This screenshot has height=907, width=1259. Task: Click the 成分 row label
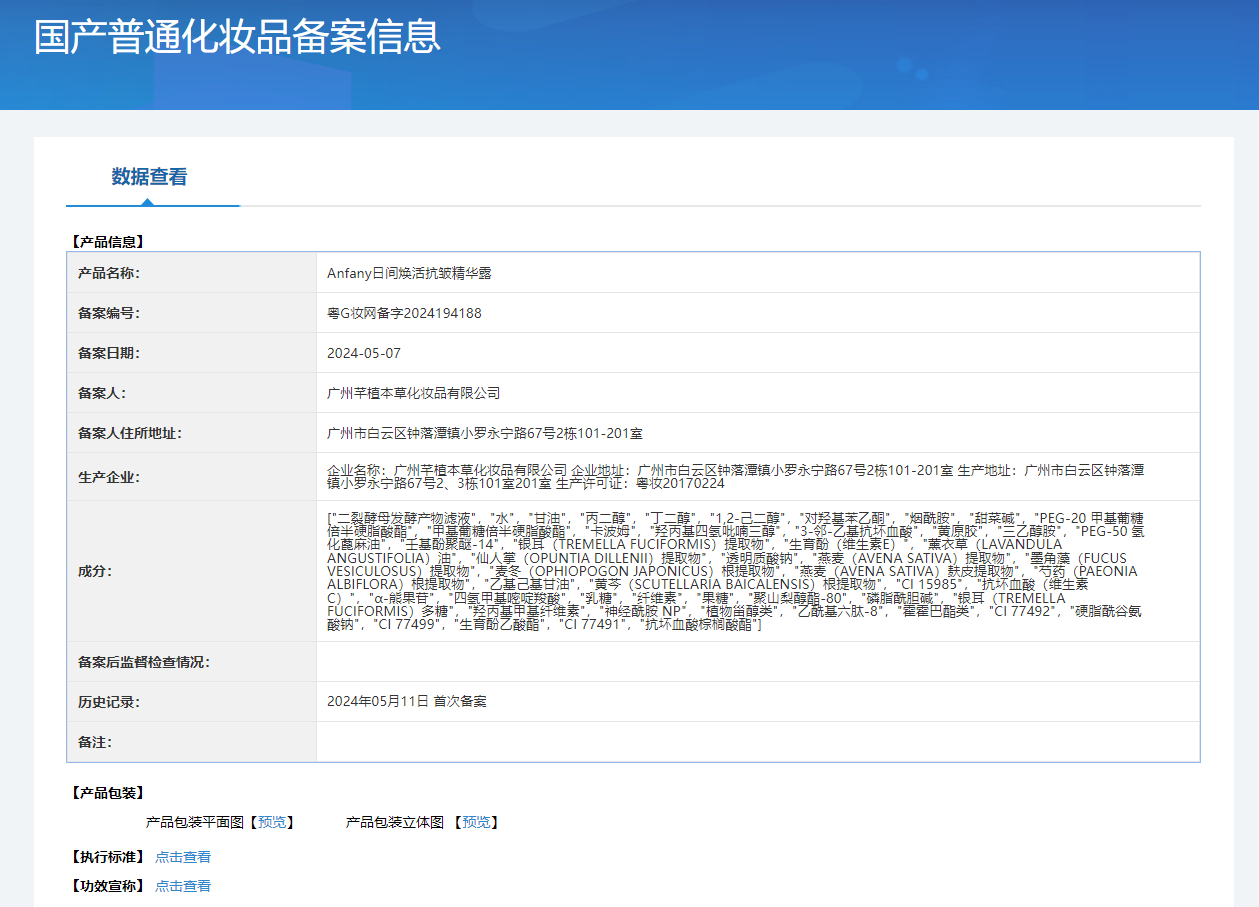pyautogui.click(x=95, y=571)
